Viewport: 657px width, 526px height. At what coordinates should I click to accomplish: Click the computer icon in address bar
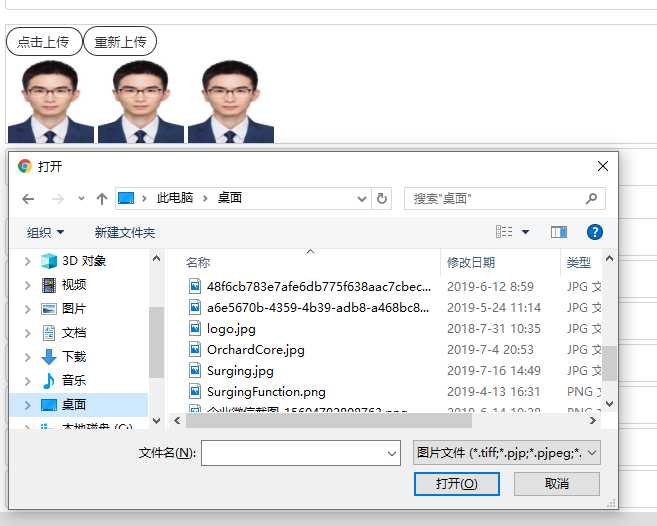126,198
